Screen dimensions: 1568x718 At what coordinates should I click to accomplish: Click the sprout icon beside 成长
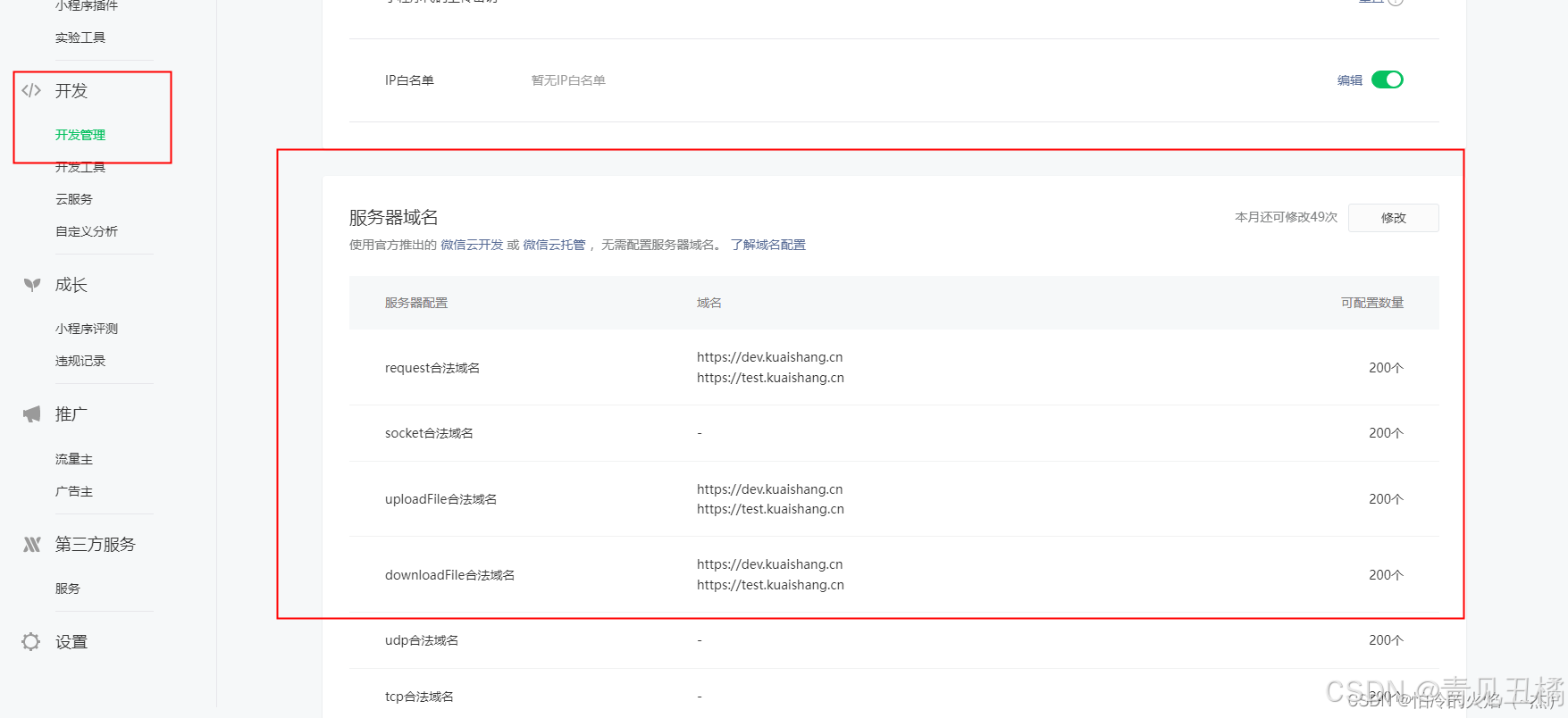pyautogui.click(x=32, y=285)
